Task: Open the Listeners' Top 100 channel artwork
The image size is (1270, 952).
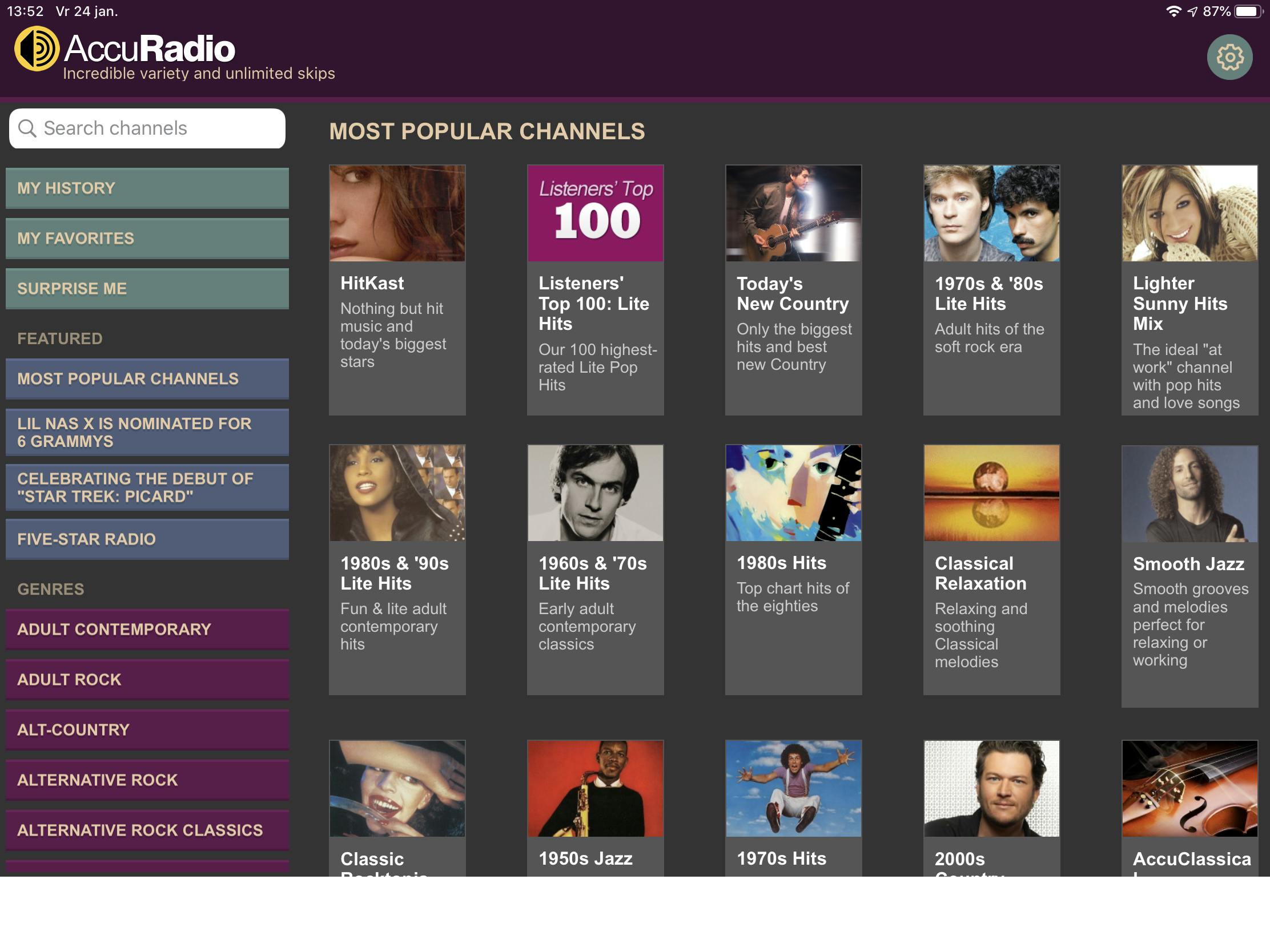Action: pos(595,213)
